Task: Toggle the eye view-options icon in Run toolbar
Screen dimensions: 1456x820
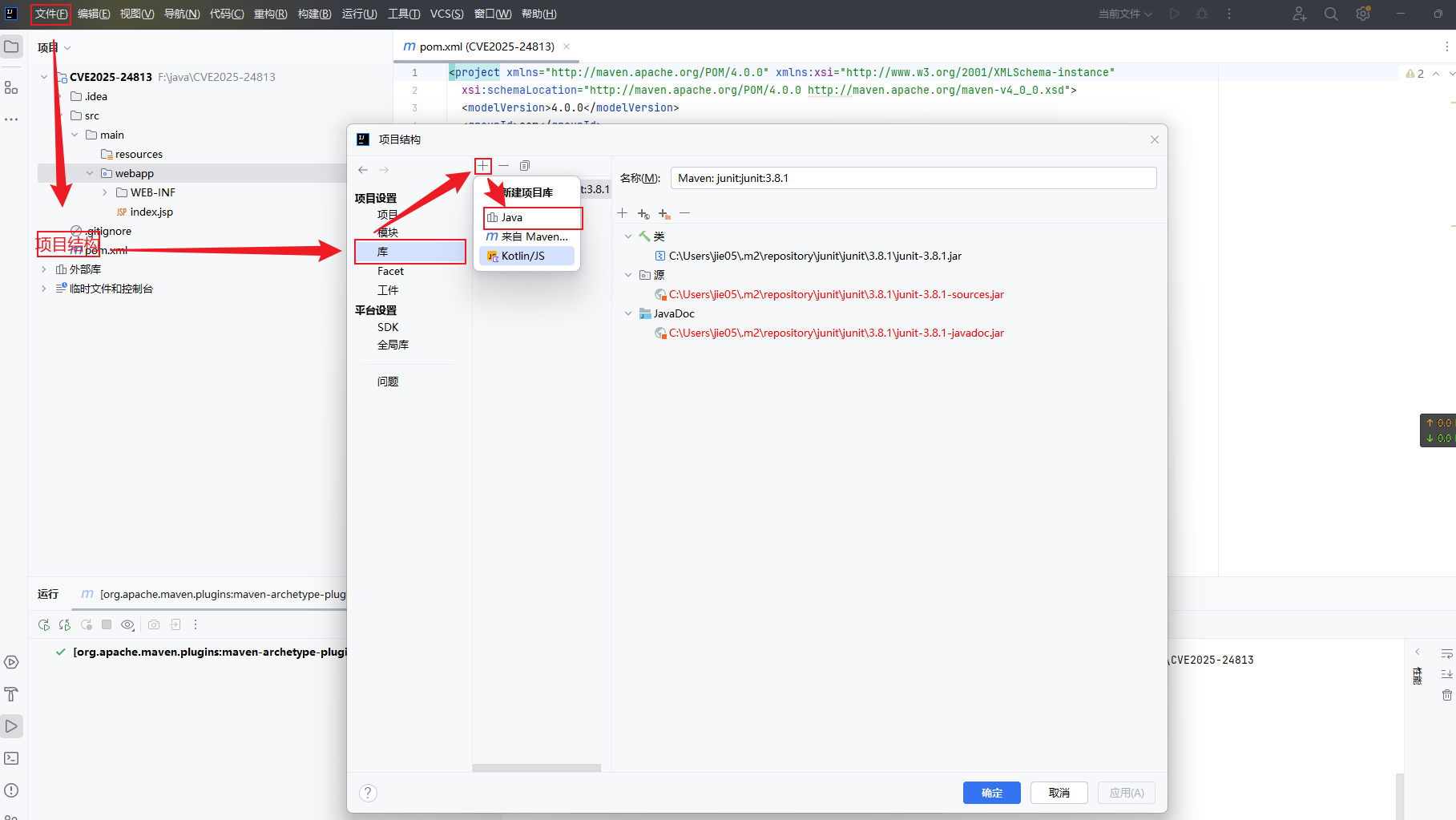Action: pos(127,624)
